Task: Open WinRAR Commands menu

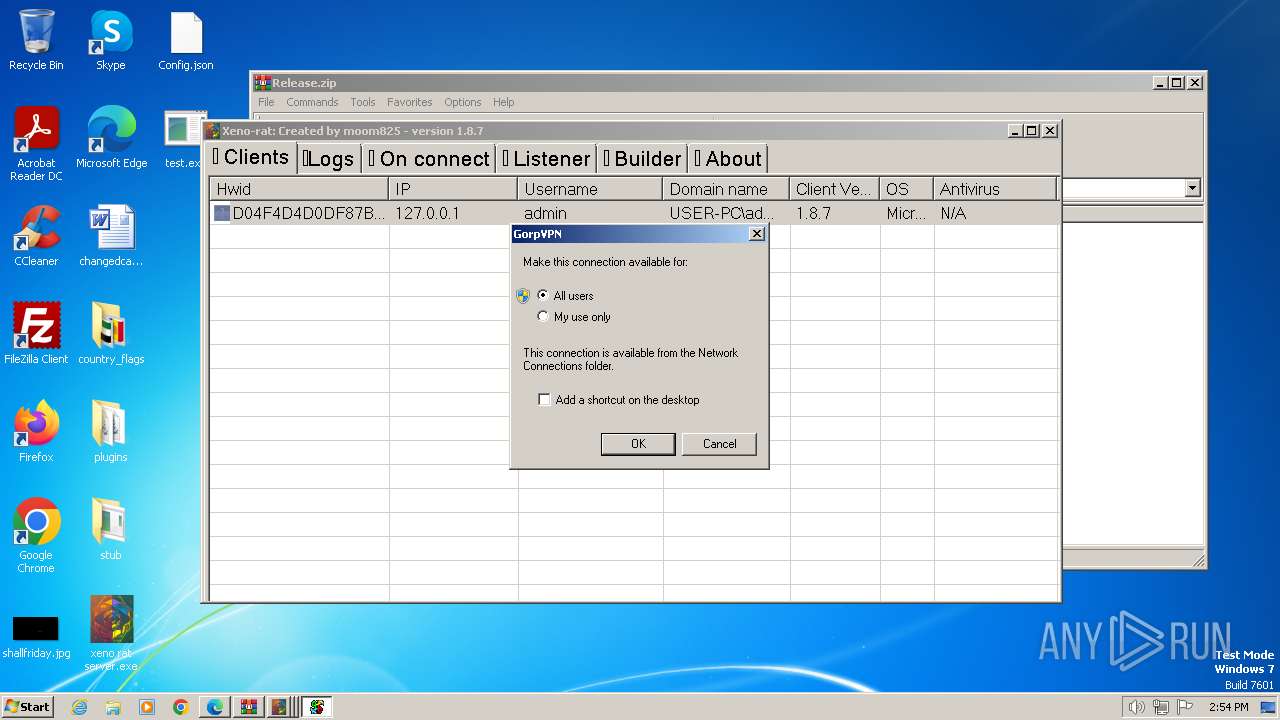Action: point(312,102)
